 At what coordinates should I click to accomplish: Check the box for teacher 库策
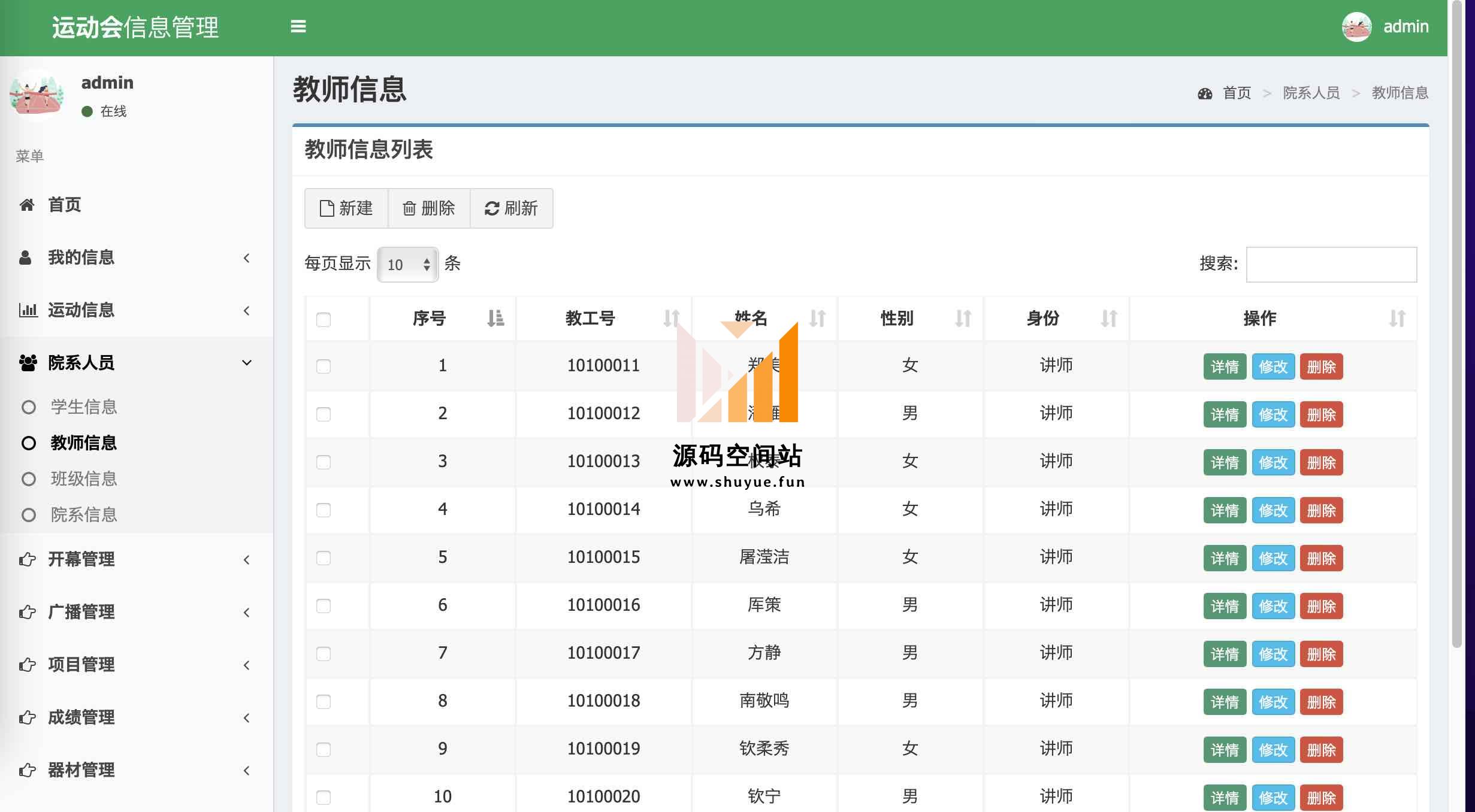pos(324,606)
